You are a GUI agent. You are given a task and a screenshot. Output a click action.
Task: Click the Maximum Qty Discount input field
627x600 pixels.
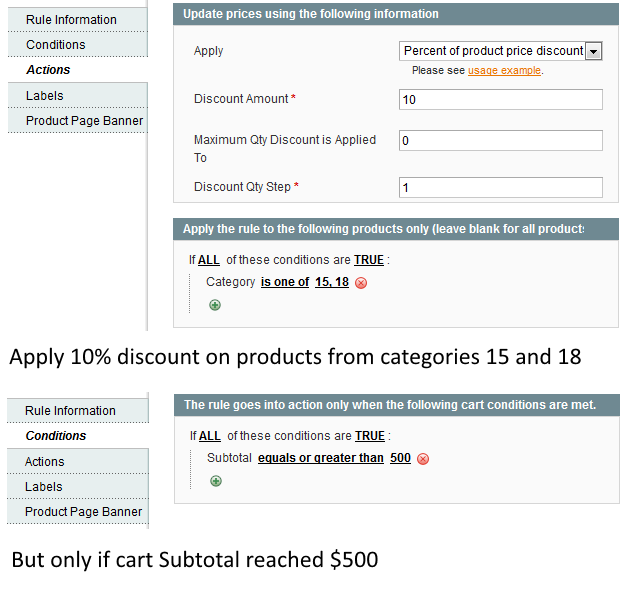tap(500, 141)
